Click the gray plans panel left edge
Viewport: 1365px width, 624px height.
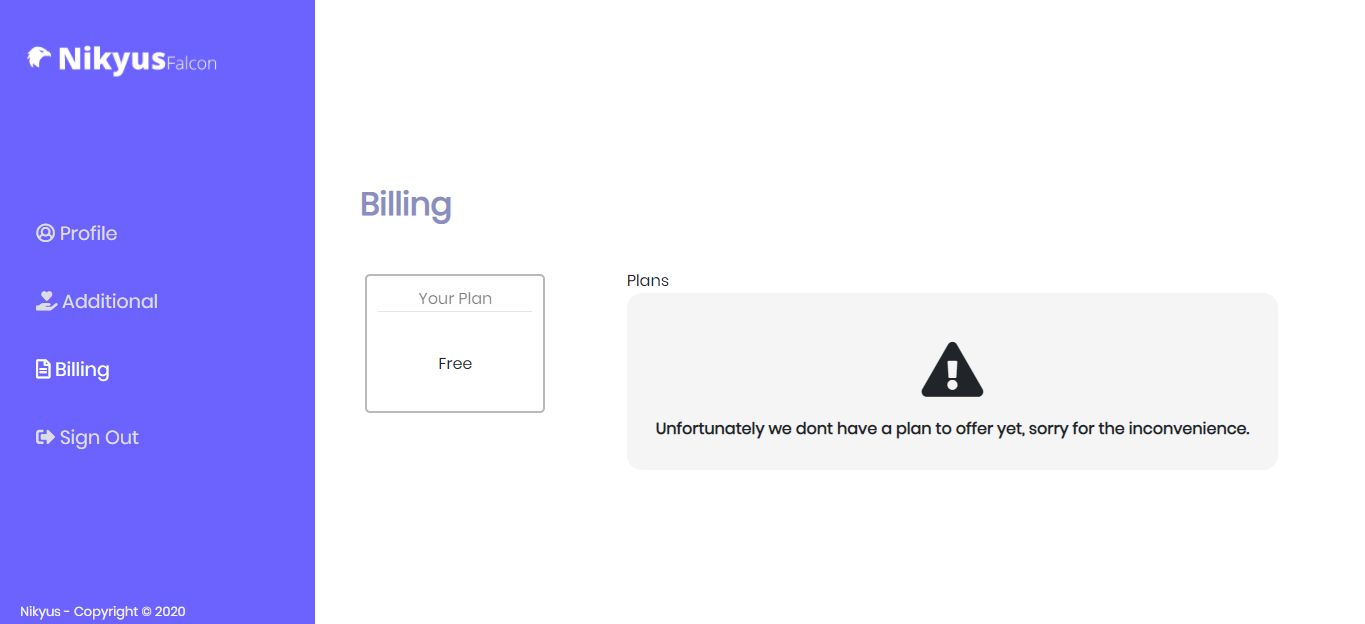click(636, 381)
